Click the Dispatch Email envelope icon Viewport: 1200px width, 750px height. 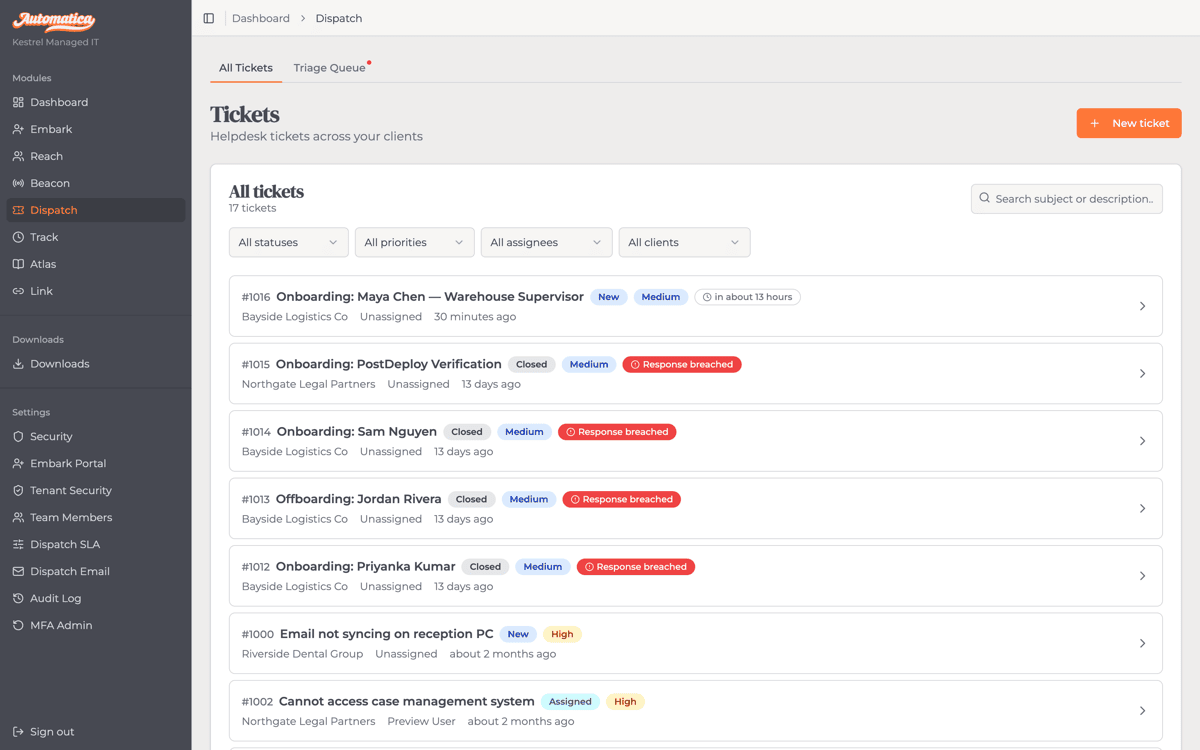click(18, 572)
